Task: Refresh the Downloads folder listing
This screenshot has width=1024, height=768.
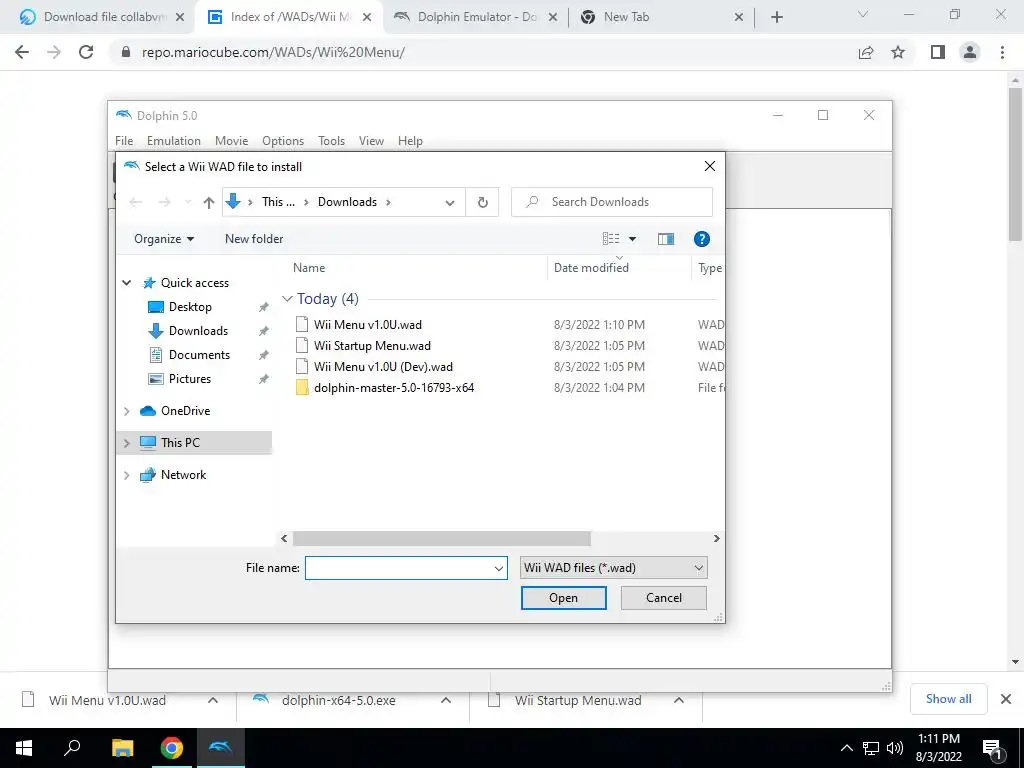Action: [483, 202]
